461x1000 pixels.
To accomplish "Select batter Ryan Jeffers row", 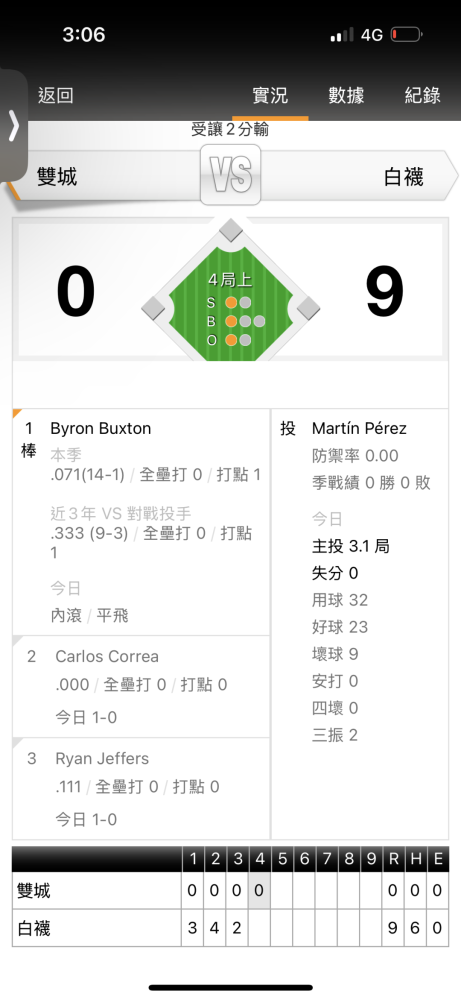I will 141,789.
